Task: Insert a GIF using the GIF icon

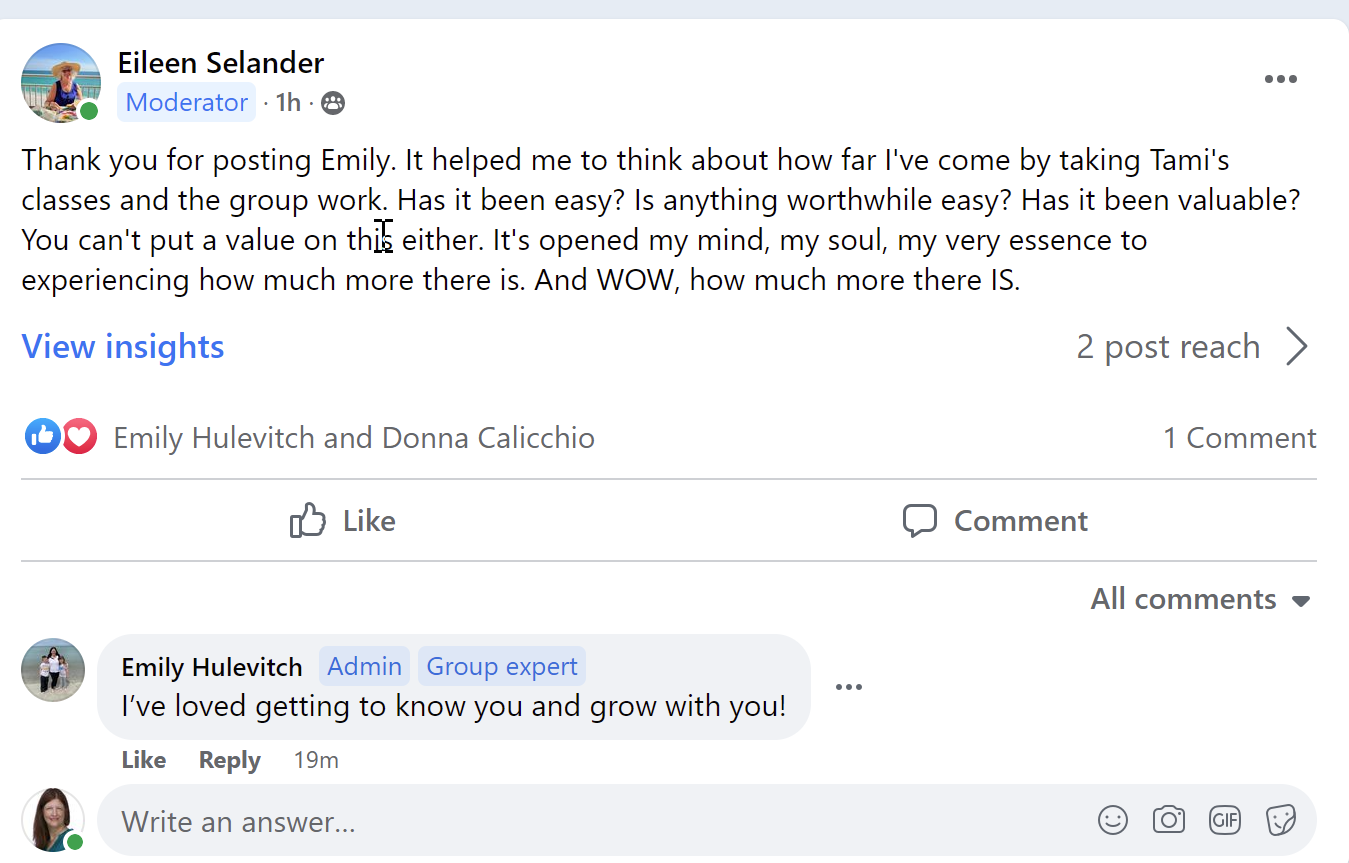Action: (1224, 821)
